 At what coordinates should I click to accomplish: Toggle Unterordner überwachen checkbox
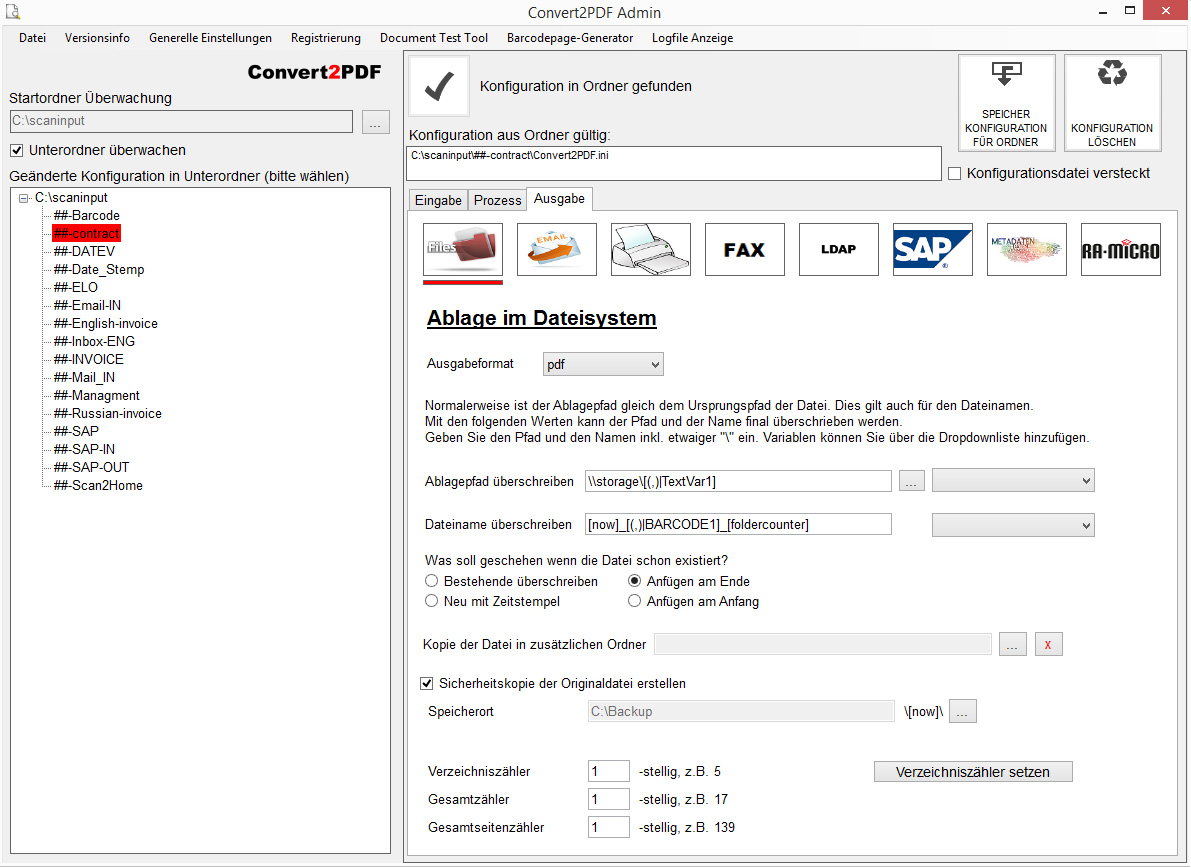17,150
